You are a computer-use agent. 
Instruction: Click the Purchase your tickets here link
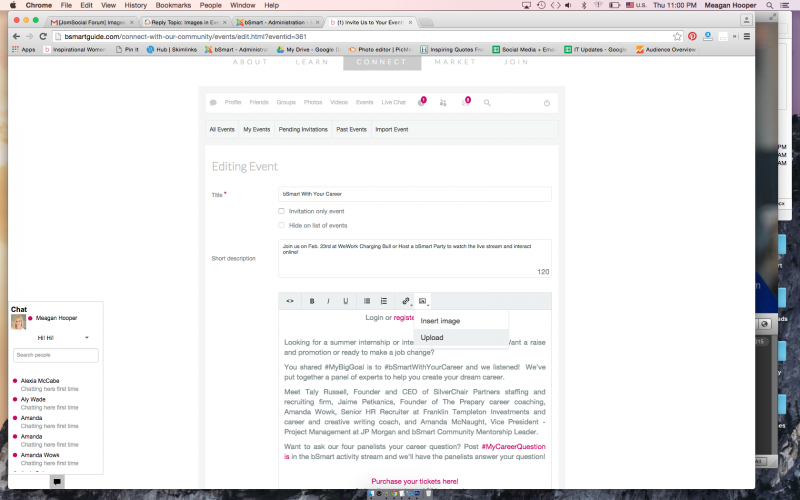pos(415,481)
